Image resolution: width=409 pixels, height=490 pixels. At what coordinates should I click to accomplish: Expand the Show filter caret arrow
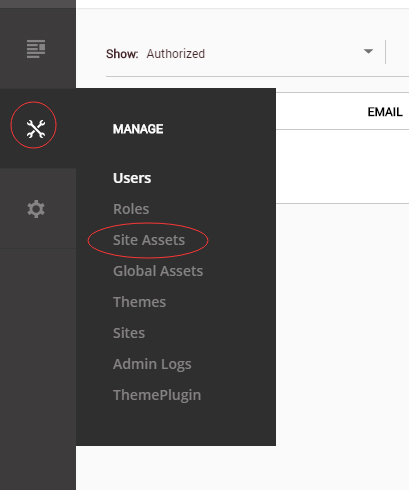pyautogui.click(x=368, y=51)
